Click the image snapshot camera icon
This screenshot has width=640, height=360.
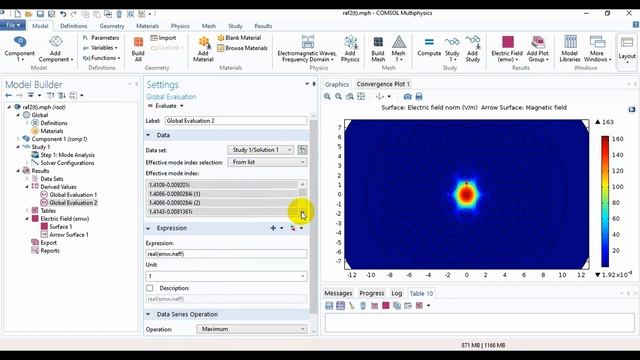coord(407,97)
